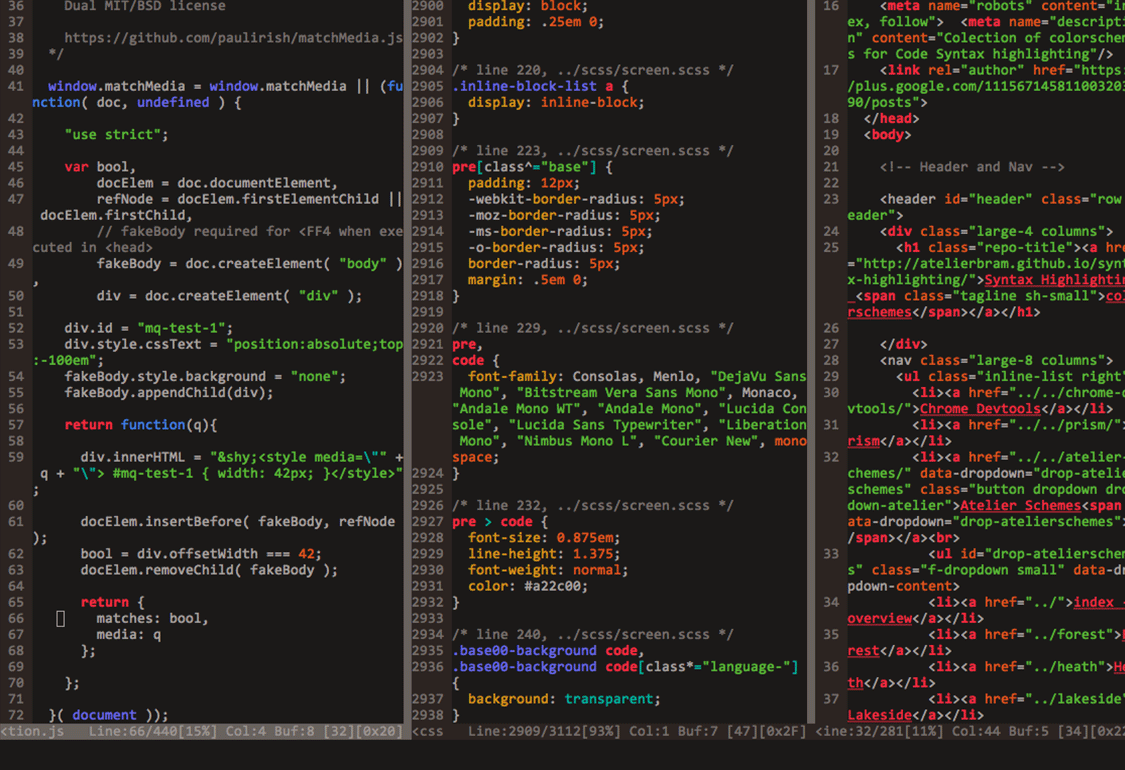
Task: Click the cursor block on line 66
Action: pos(60,619)
